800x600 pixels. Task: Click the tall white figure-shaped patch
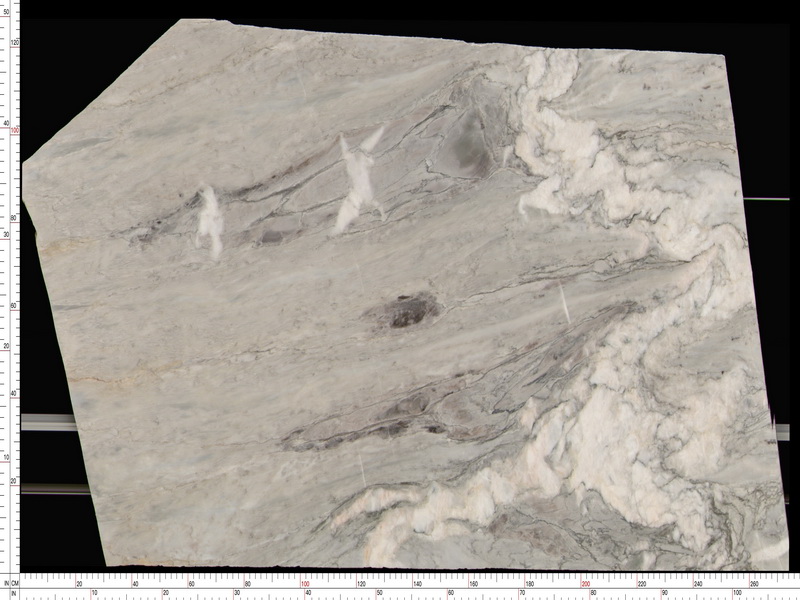(x=357, y=180)
